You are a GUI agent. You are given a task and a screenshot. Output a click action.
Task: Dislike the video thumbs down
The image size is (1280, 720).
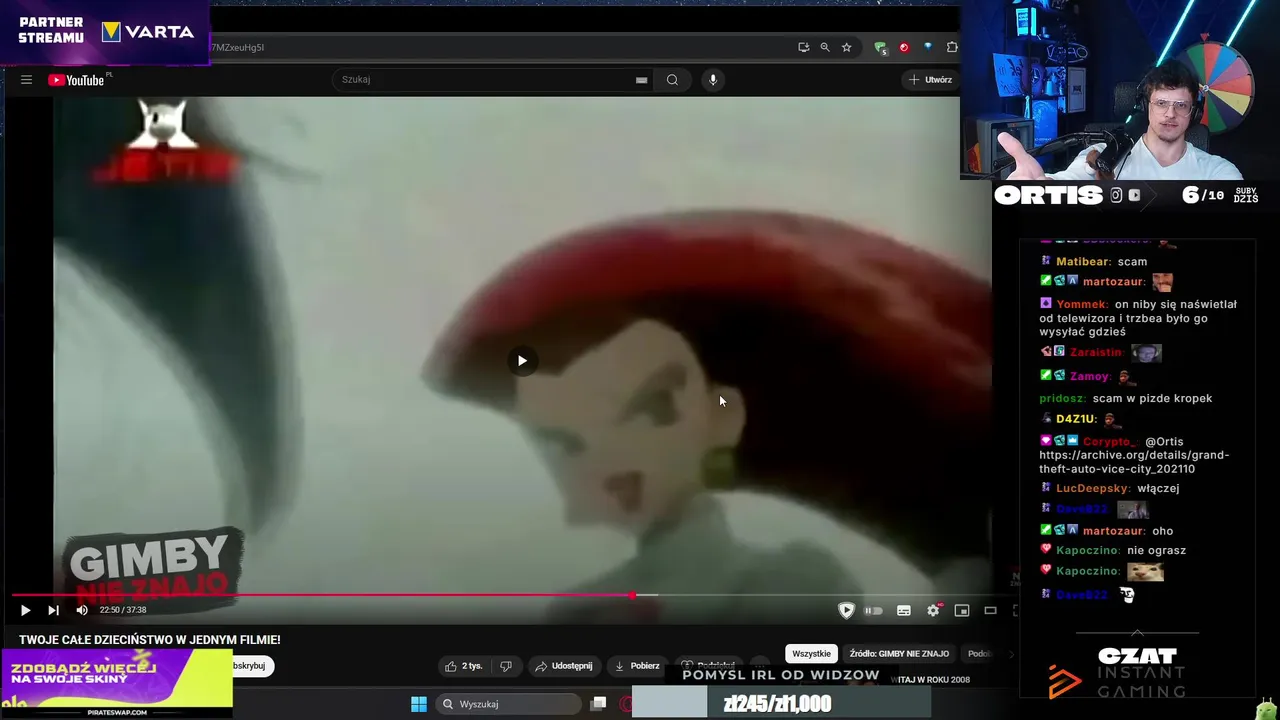(x=506, y=666)
